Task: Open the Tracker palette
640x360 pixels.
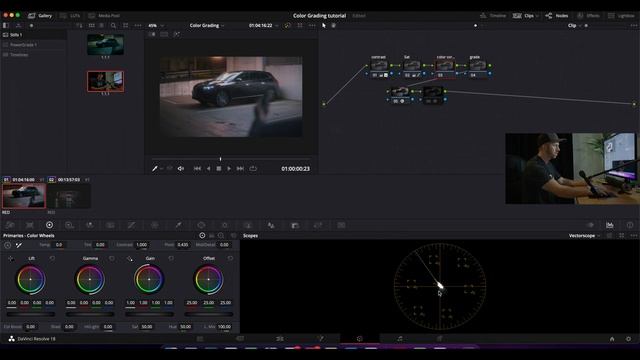Action: tap(224, 225)
